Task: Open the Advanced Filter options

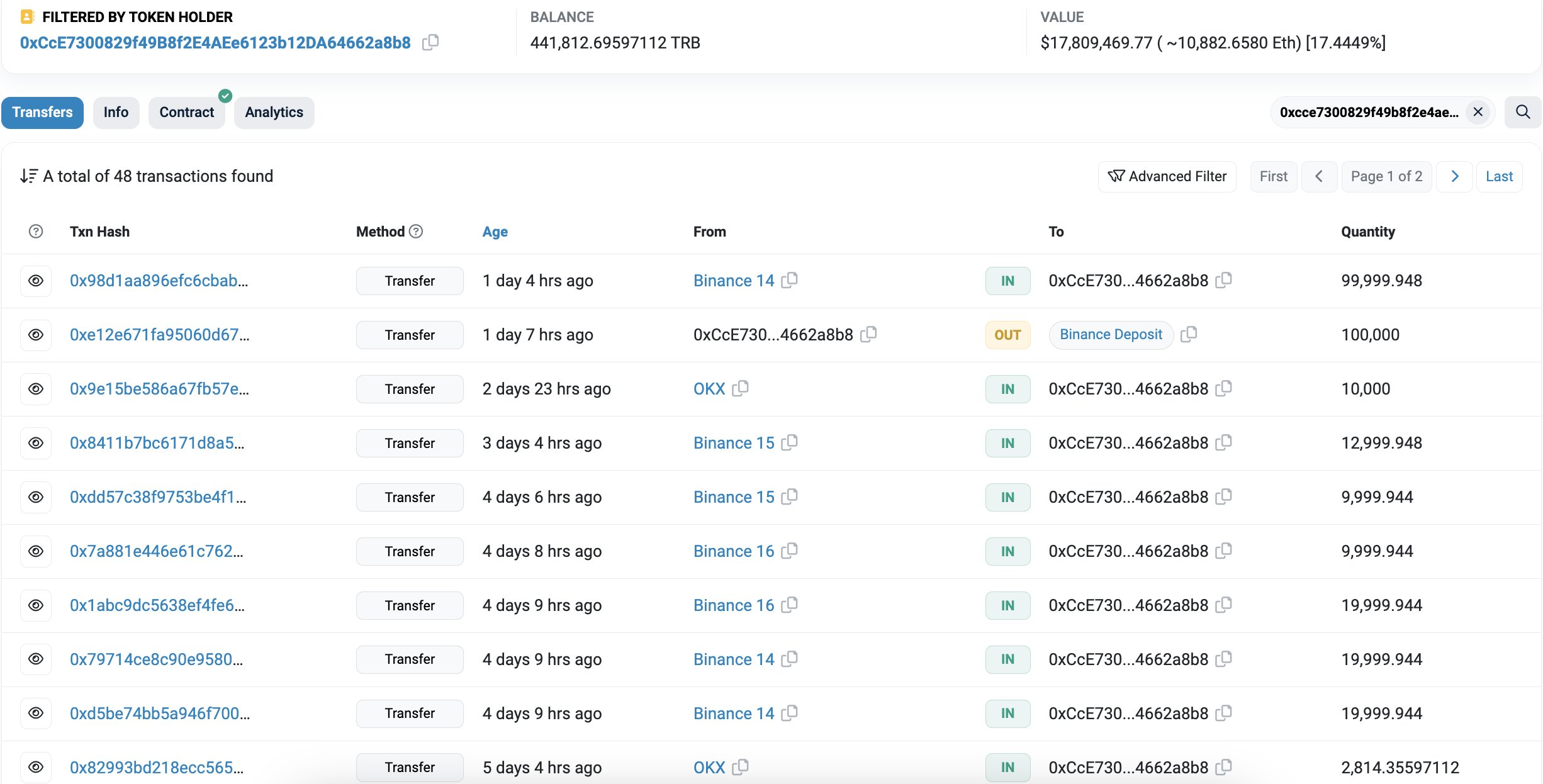Action: 1167,177
